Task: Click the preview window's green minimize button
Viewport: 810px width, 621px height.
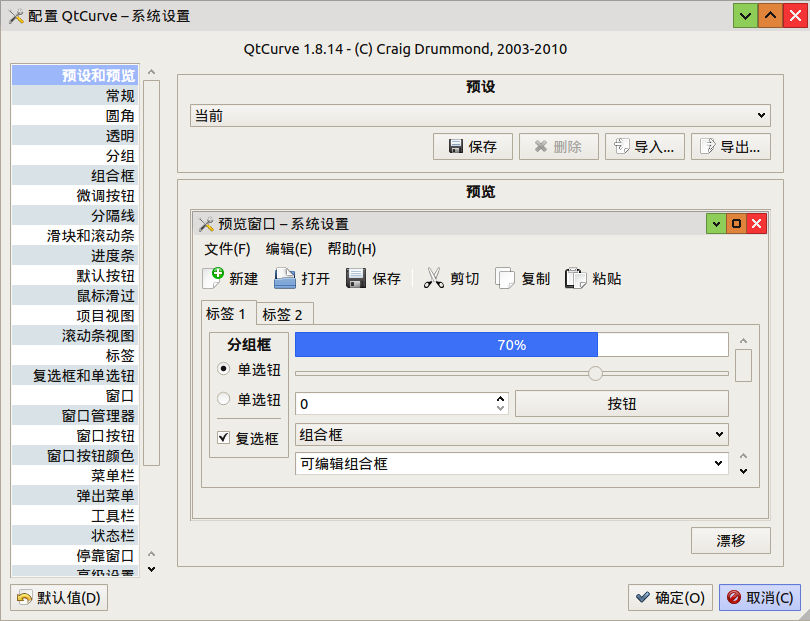Action: coord(716,224)
